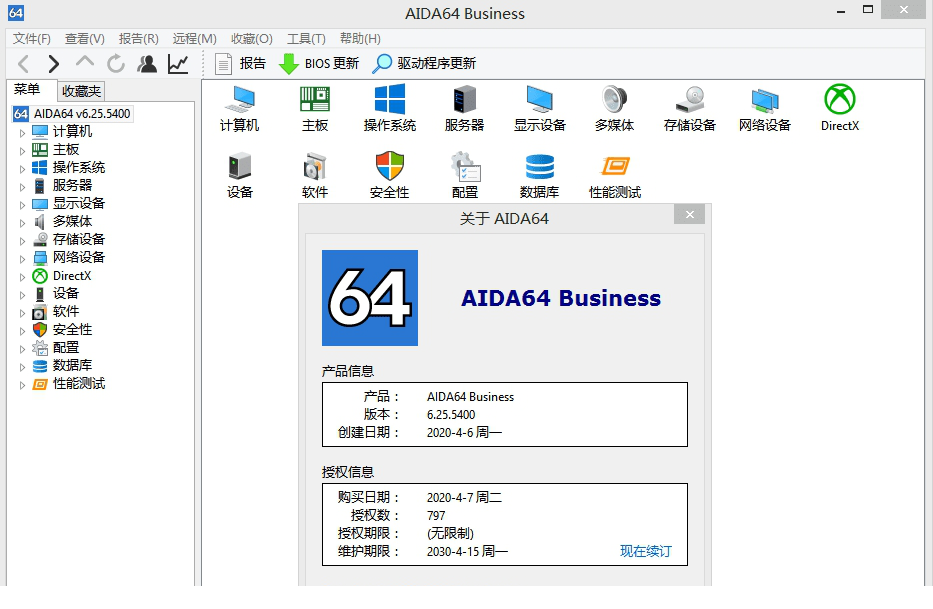Expand the 数据库 tree node
Screen dimensions: 933x609
click(x=23, y=365)
